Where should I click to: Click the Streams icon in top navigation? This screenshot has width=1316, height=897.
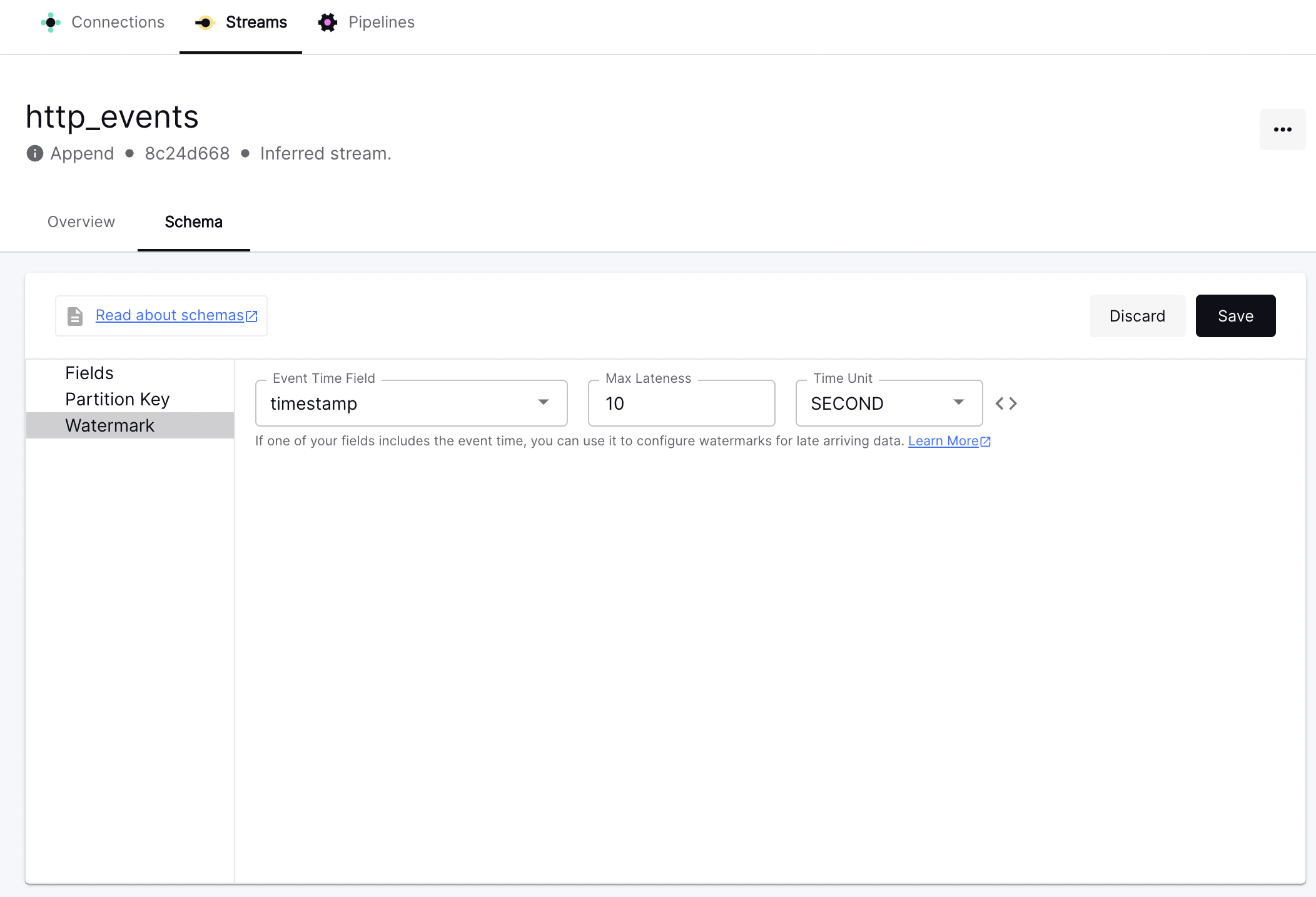205,23
